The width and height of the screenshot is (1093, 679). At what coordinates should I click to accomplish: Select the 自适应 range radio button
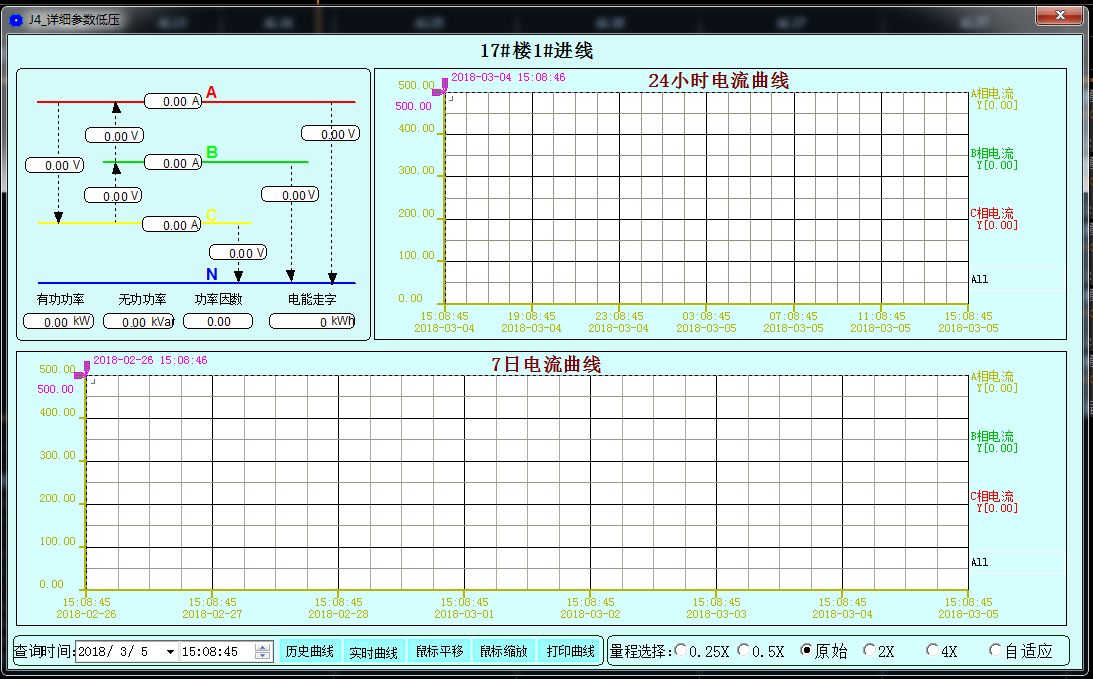995,650
